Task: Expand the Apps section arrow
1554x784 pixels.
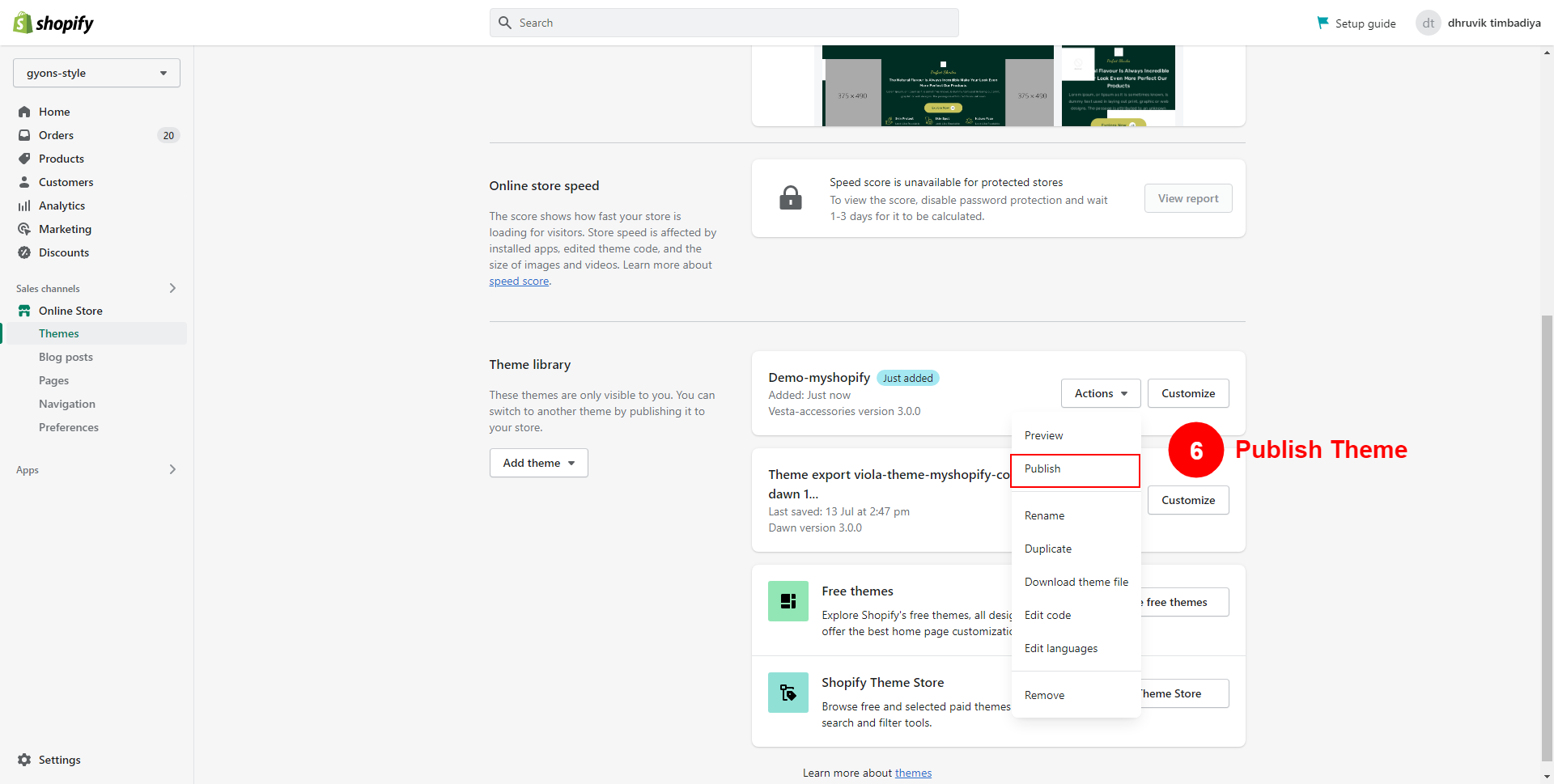Action: point(172,469)
